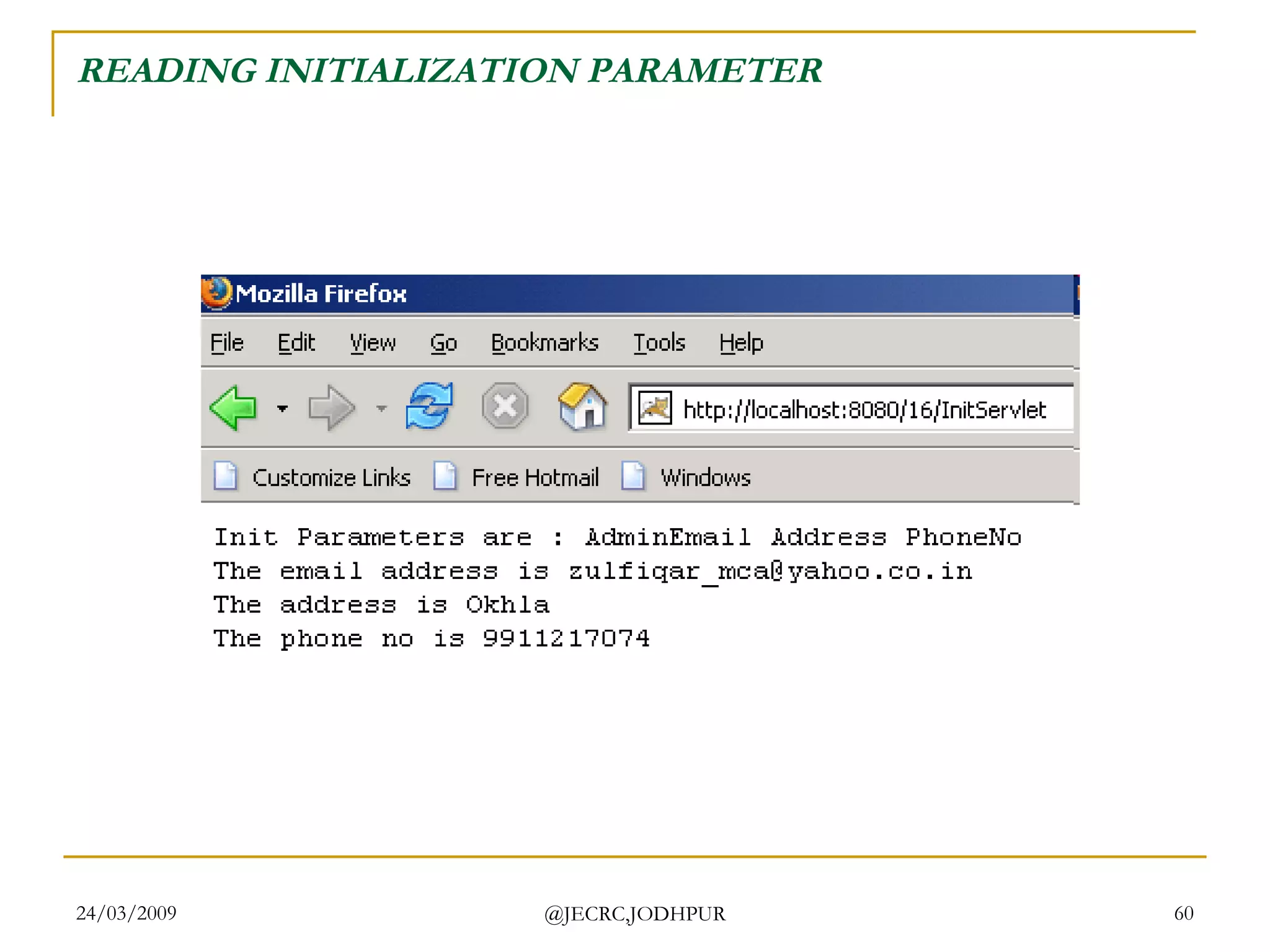This screenshot has height=952, width=1270.
Task: Expand the Forward button history dropdown
Action: coord(381,408)
